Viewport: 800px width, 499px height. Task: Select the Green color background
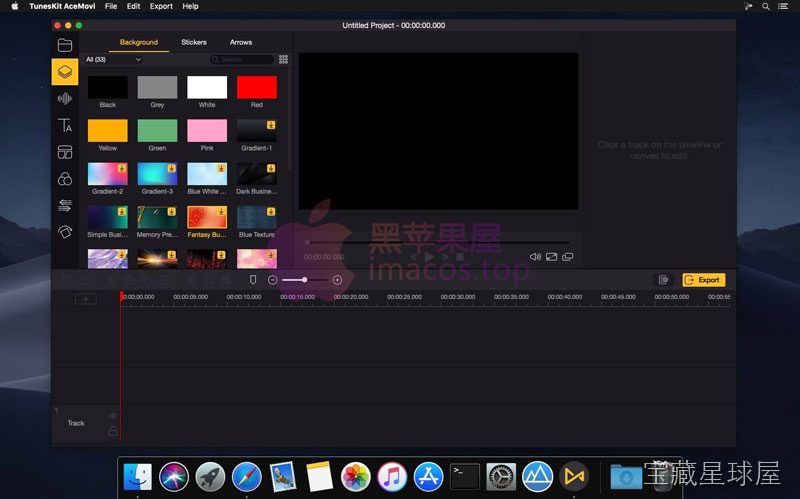pos(158,131)
